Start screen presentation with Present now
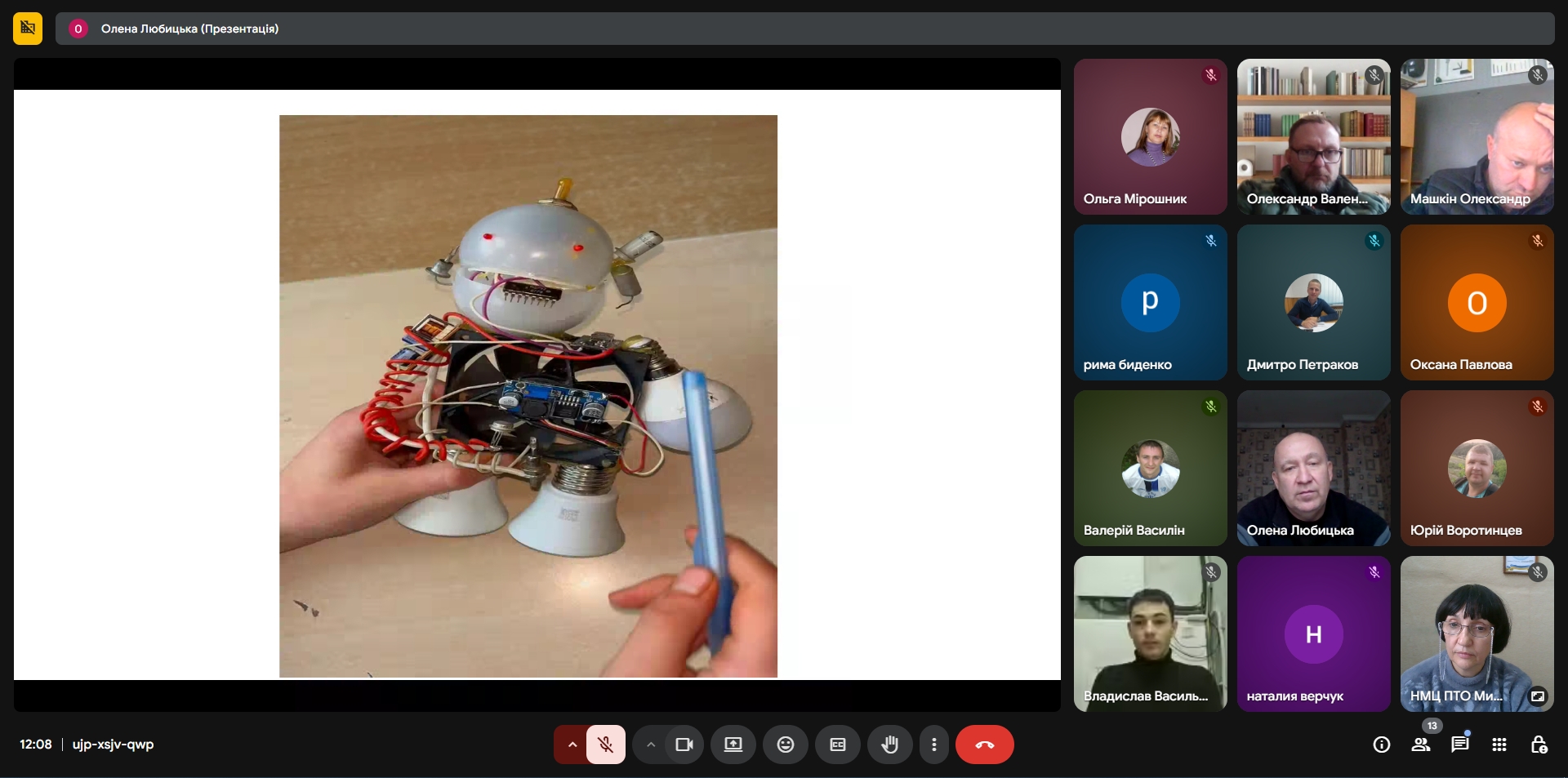1568x778 pixels. pos(733,745)
